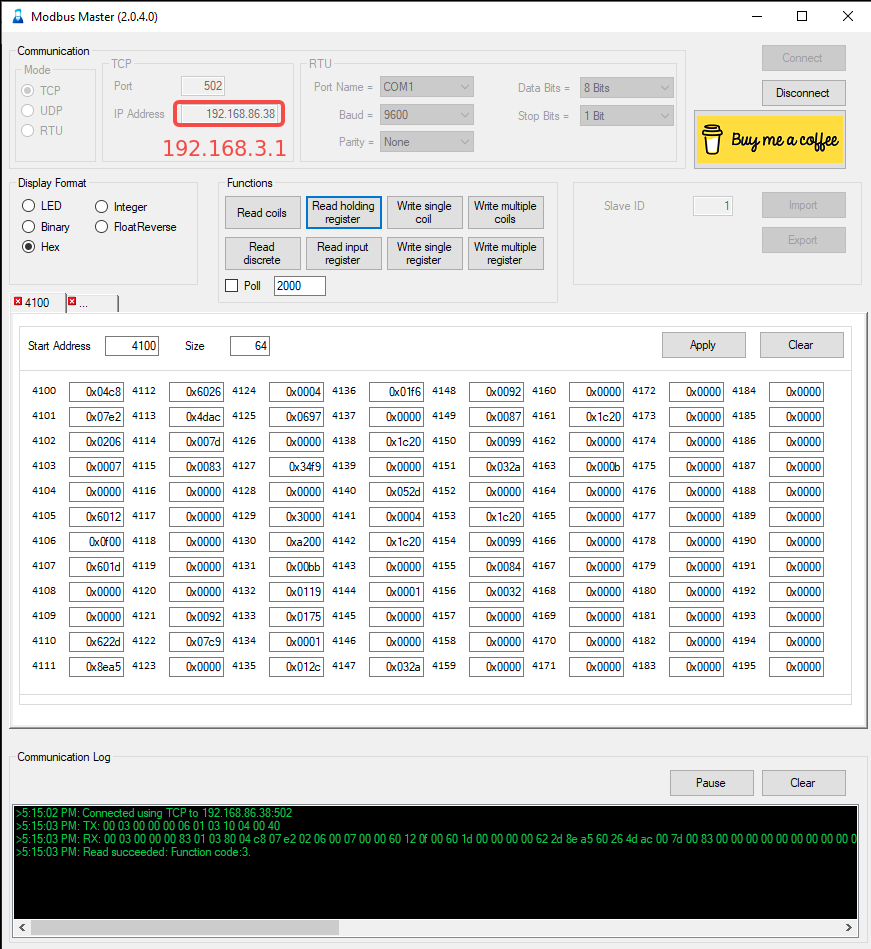Switch to the 4100 tab

pos(40,302)
